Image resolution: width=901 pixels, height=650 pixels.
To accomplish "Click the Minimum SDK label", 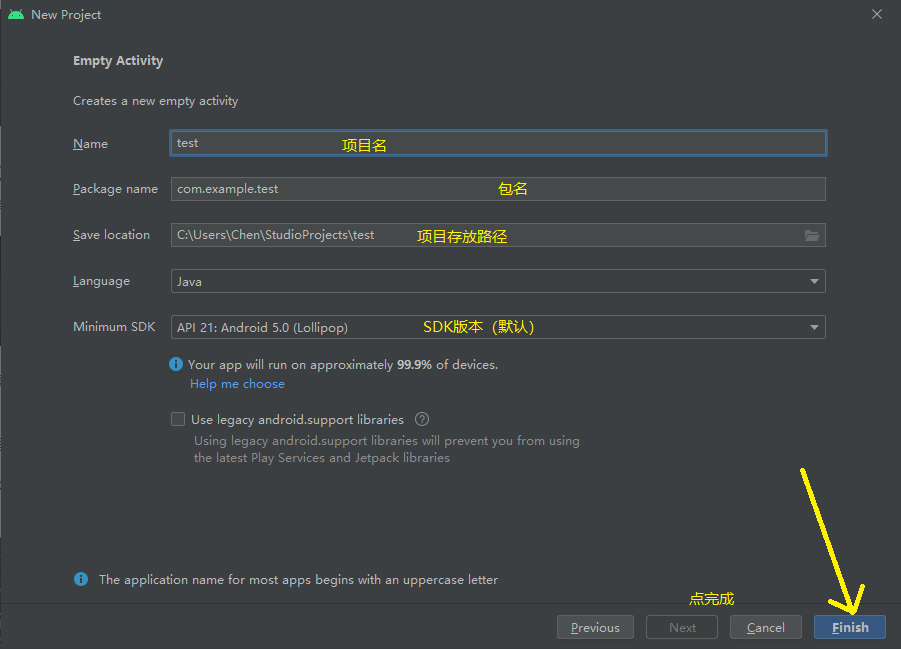I will (x=114, y=327).
